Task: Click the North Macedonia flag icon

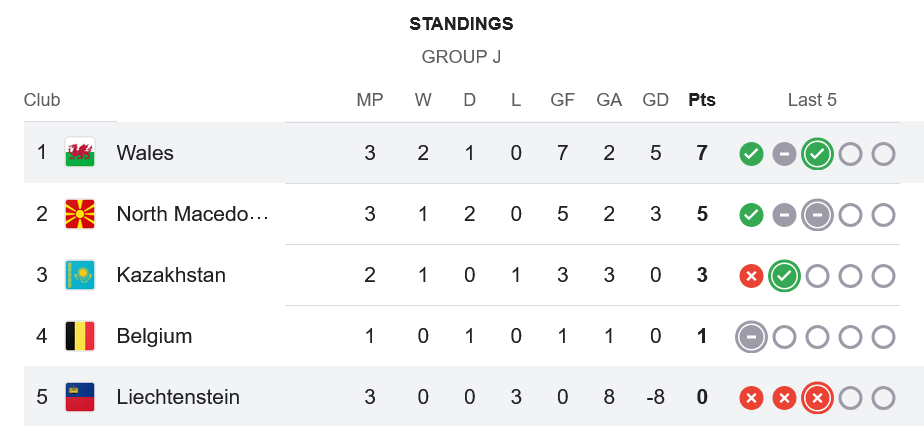Action: click(x=80, y=214)
